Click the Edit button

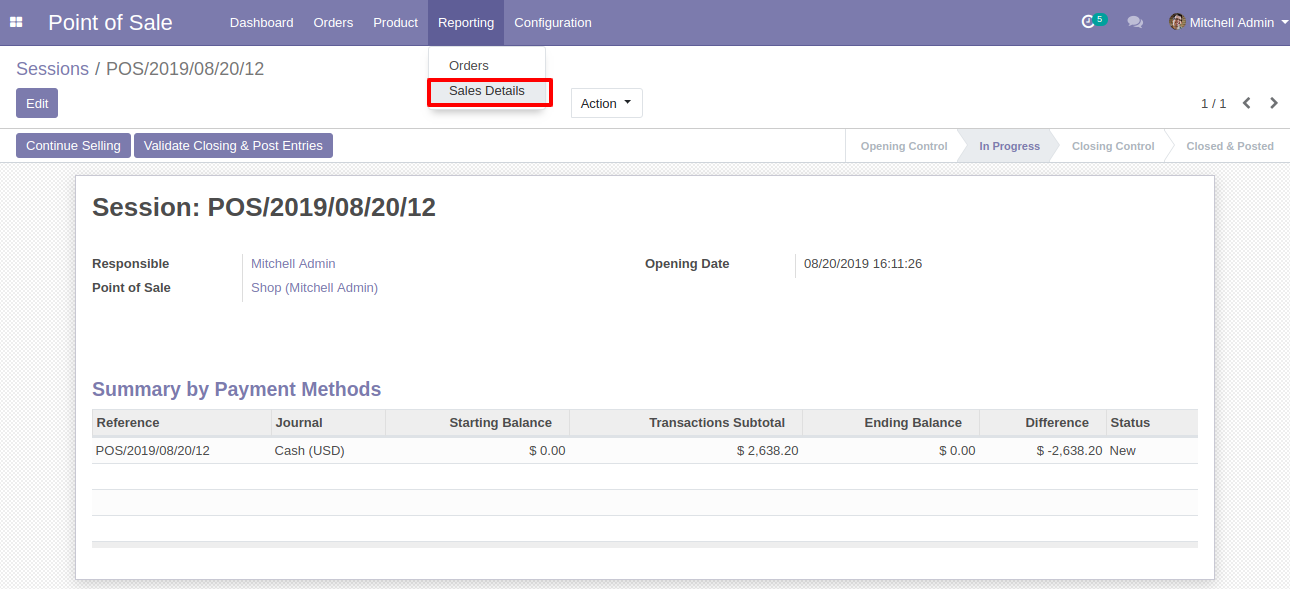pos(37,103)
